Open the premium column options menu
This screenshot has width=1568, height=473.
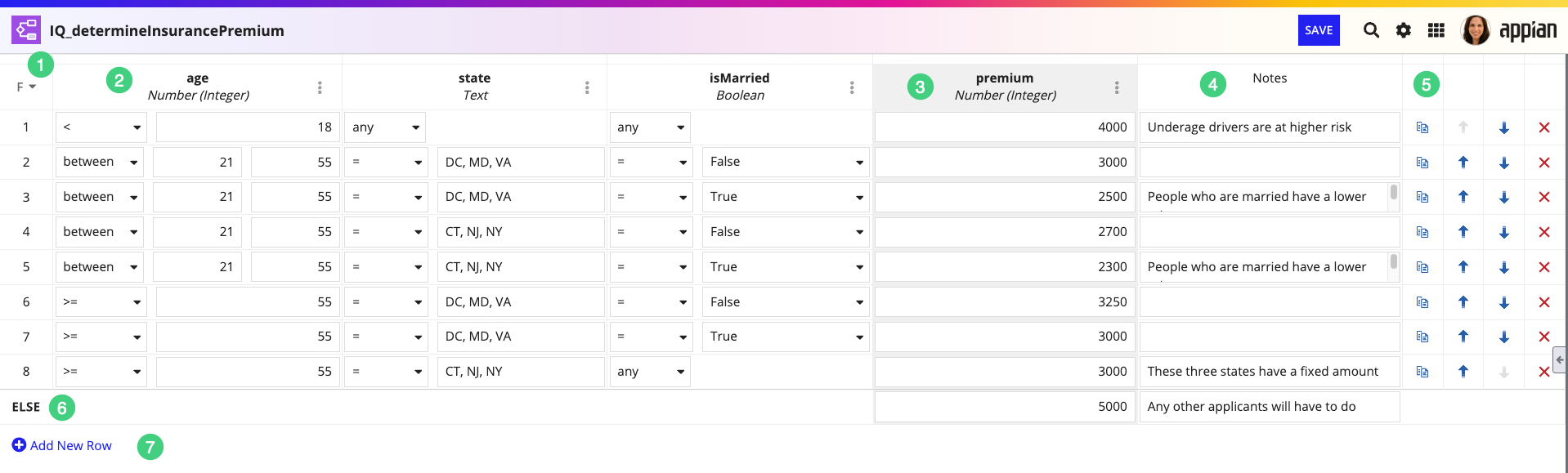pyautogui.click(x=1117, y=87)
